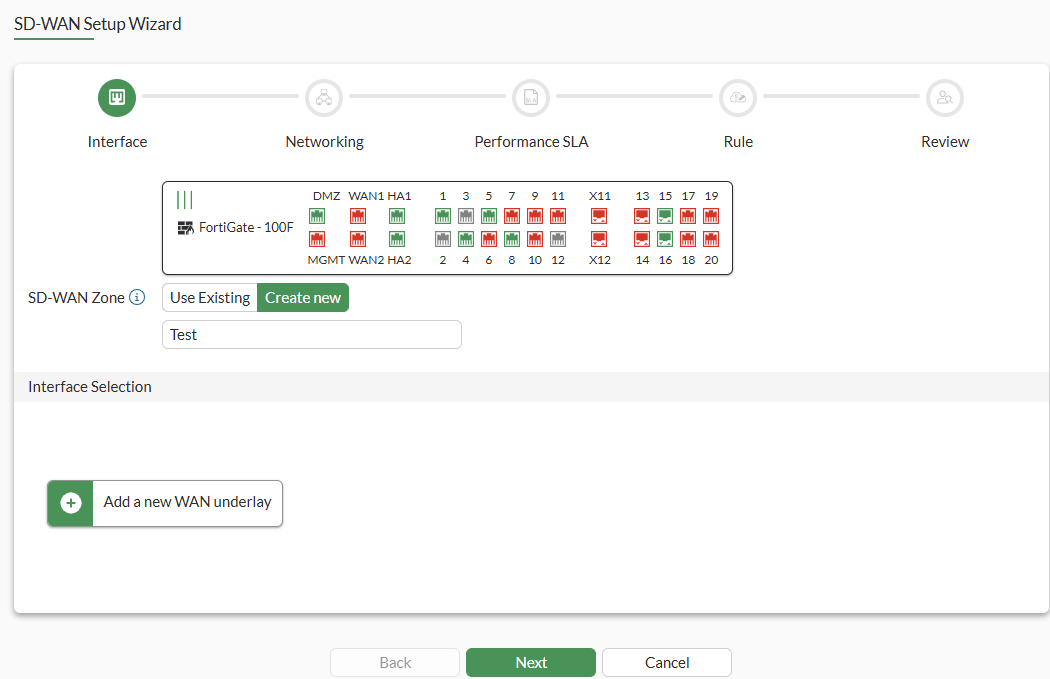Click the SD-WAN Zone info icon

tap(137, 297)
